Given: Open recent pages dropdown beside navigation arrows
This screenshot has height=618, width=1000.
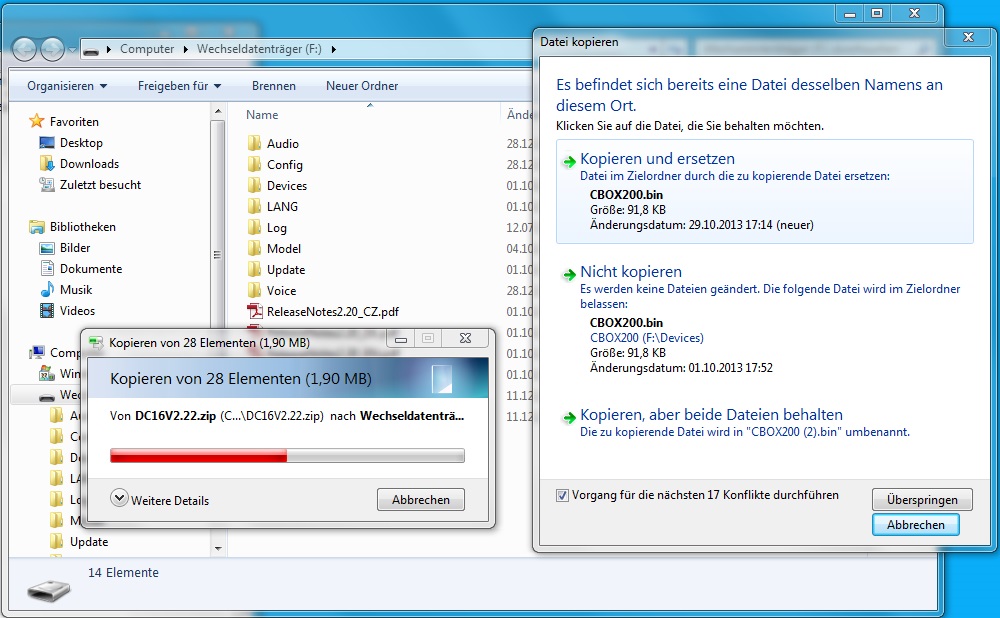Looking at the screenshot, I should [72, 50].
